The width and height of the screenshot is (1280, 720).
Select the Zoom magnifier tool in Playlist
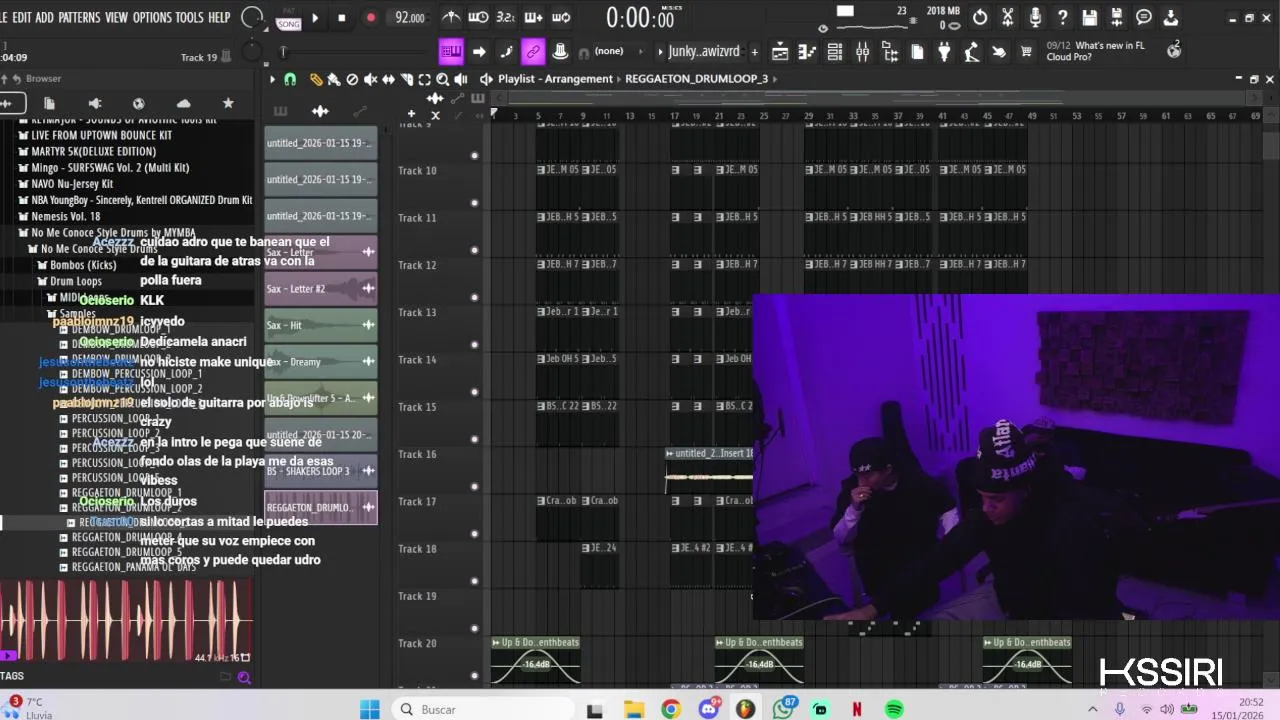coord(442,79)
